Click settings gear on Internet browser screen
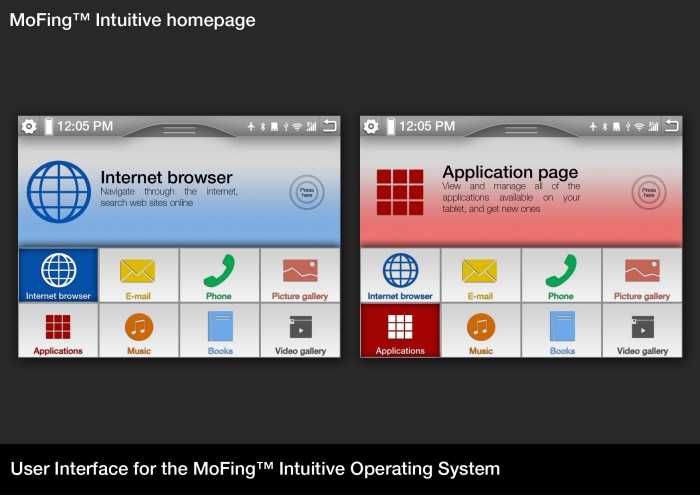 [x=29, y=127]
